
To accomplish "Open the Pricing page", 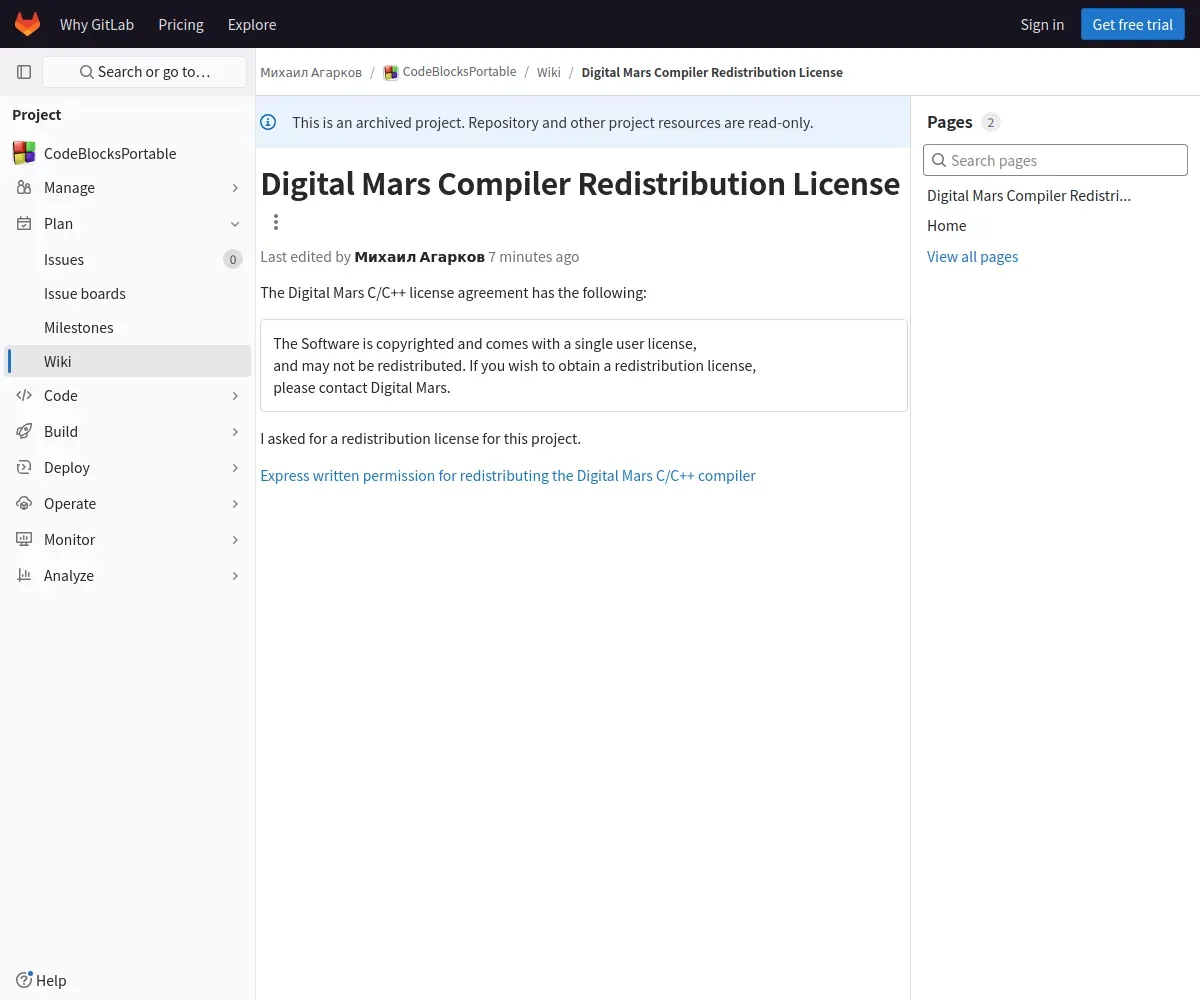I will pos(181,24).
